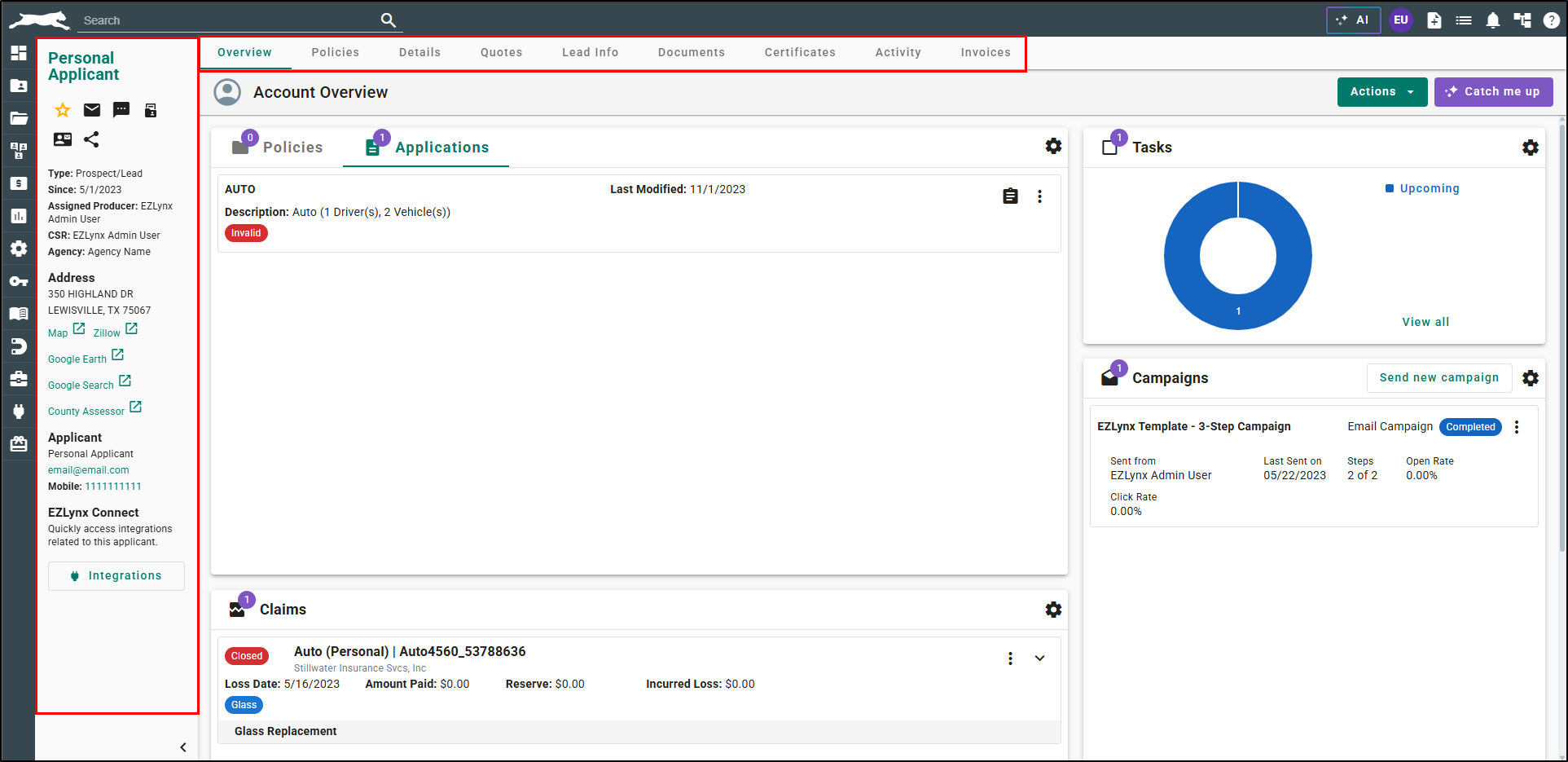Open the Documents tab

pos(692,52)
